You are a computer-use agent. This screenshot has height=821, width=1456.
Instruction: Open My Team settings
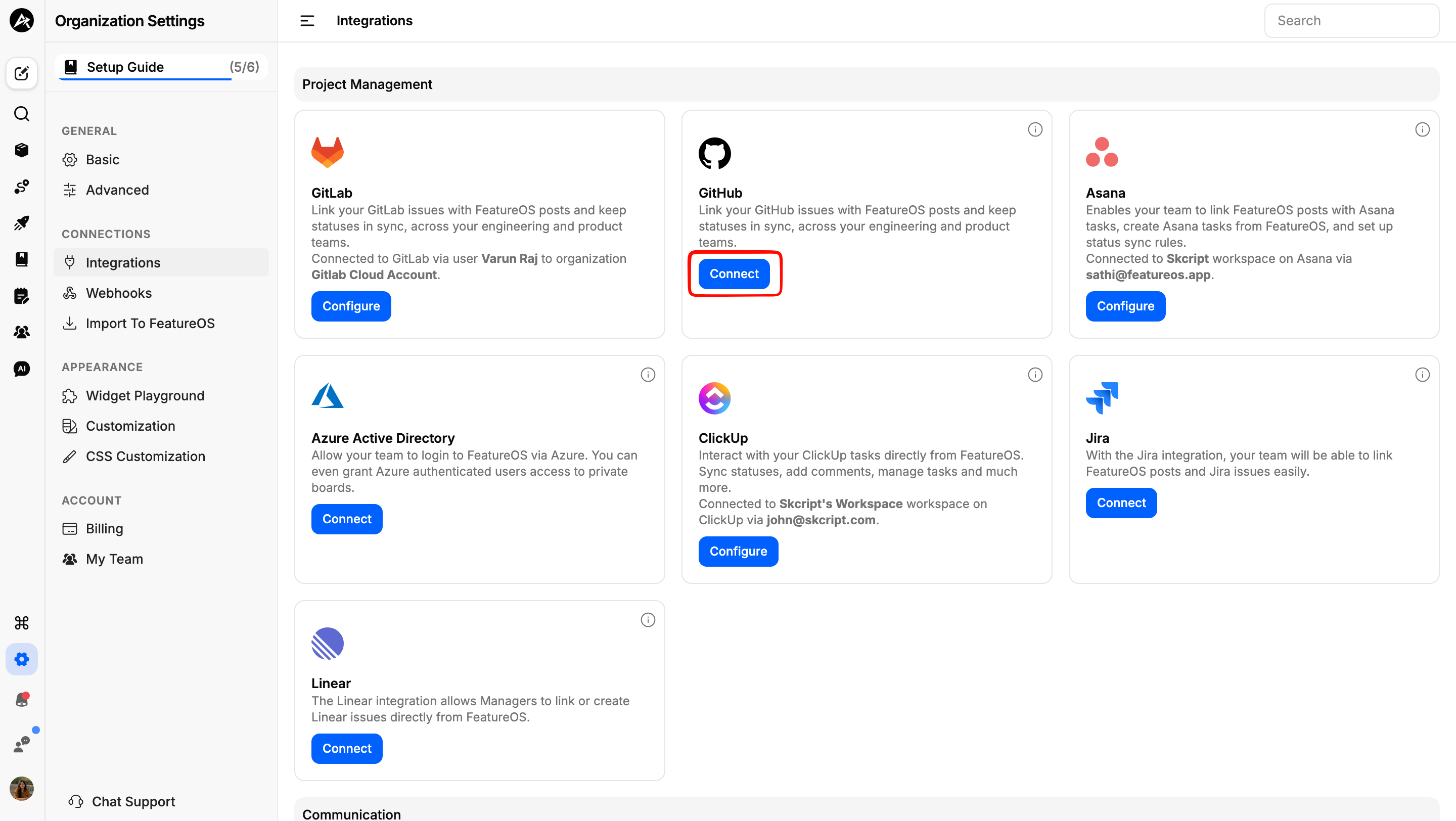click(x=161, y=560)
